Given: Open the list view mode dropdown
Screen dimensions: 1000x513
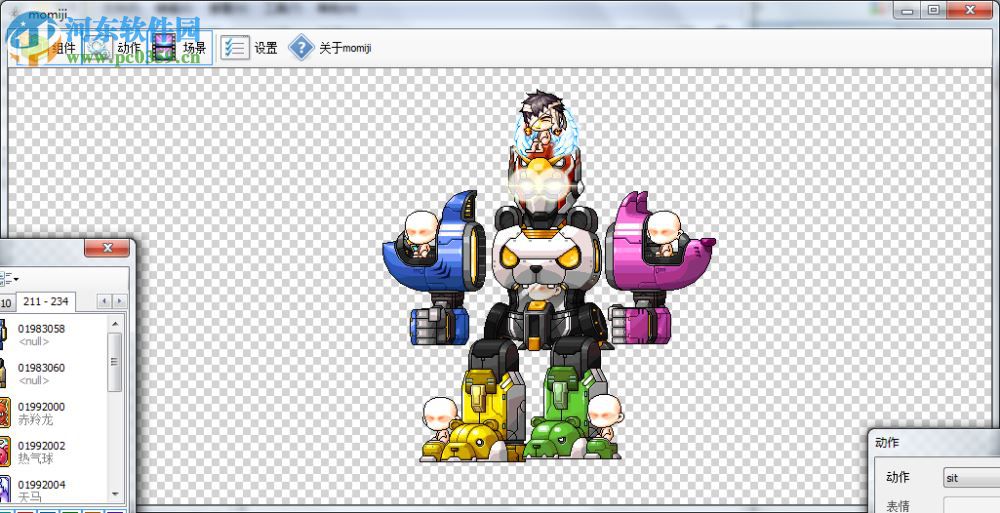Looking at the screenshot, I should click(10, 278).
